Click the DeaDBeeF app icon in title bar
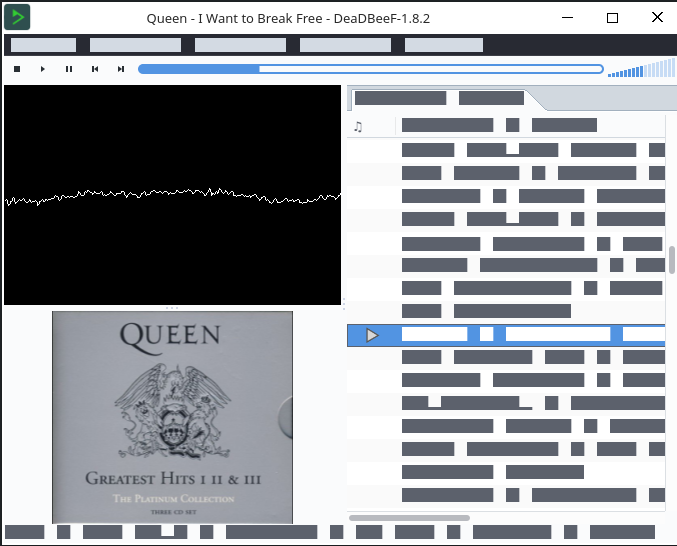This screenshot has width=677, height=546. click(17, 17)
